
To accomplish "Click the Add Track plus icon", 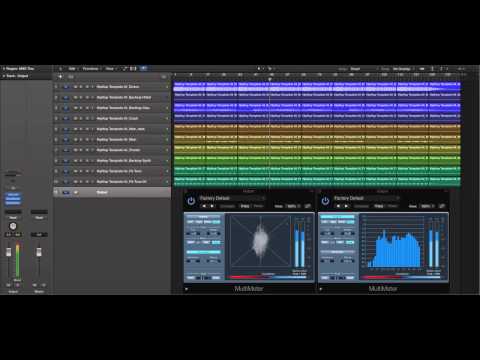I will (60, 76).
